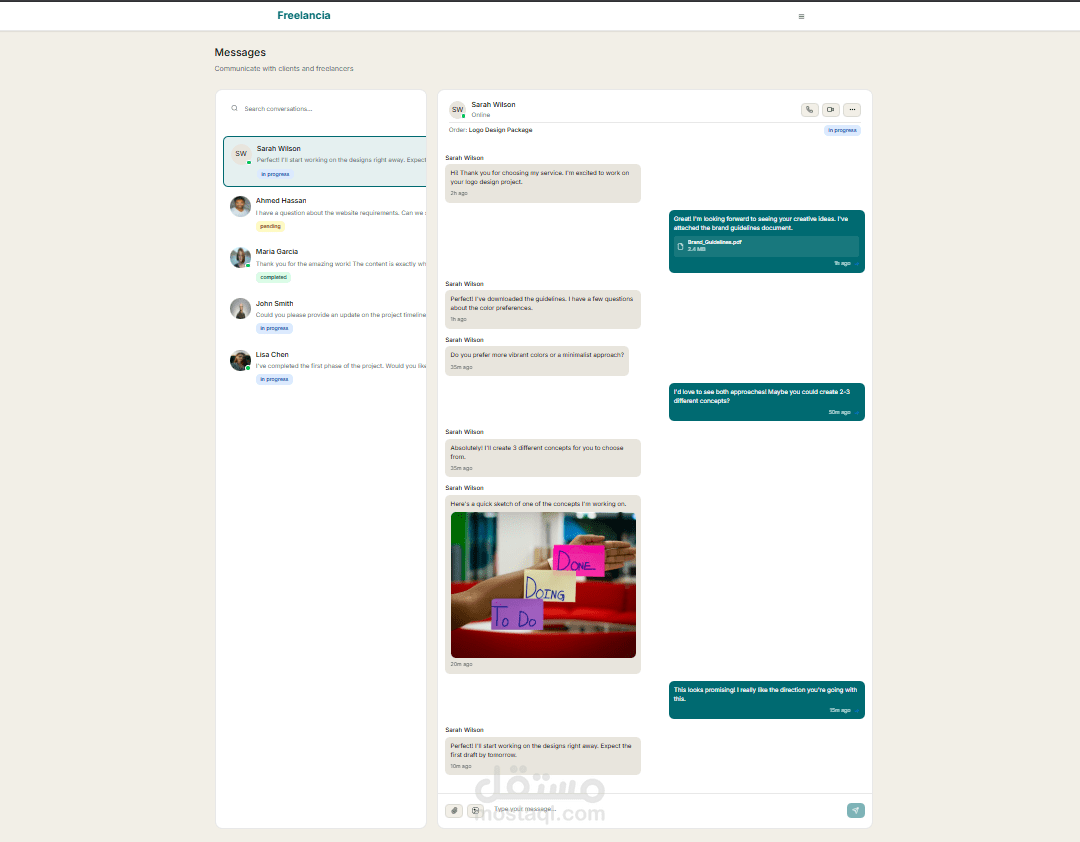The width and height of the screenshot is (1080, 842).
Task: Click the message 'This looks promising!'
Action: coord(767,699)
